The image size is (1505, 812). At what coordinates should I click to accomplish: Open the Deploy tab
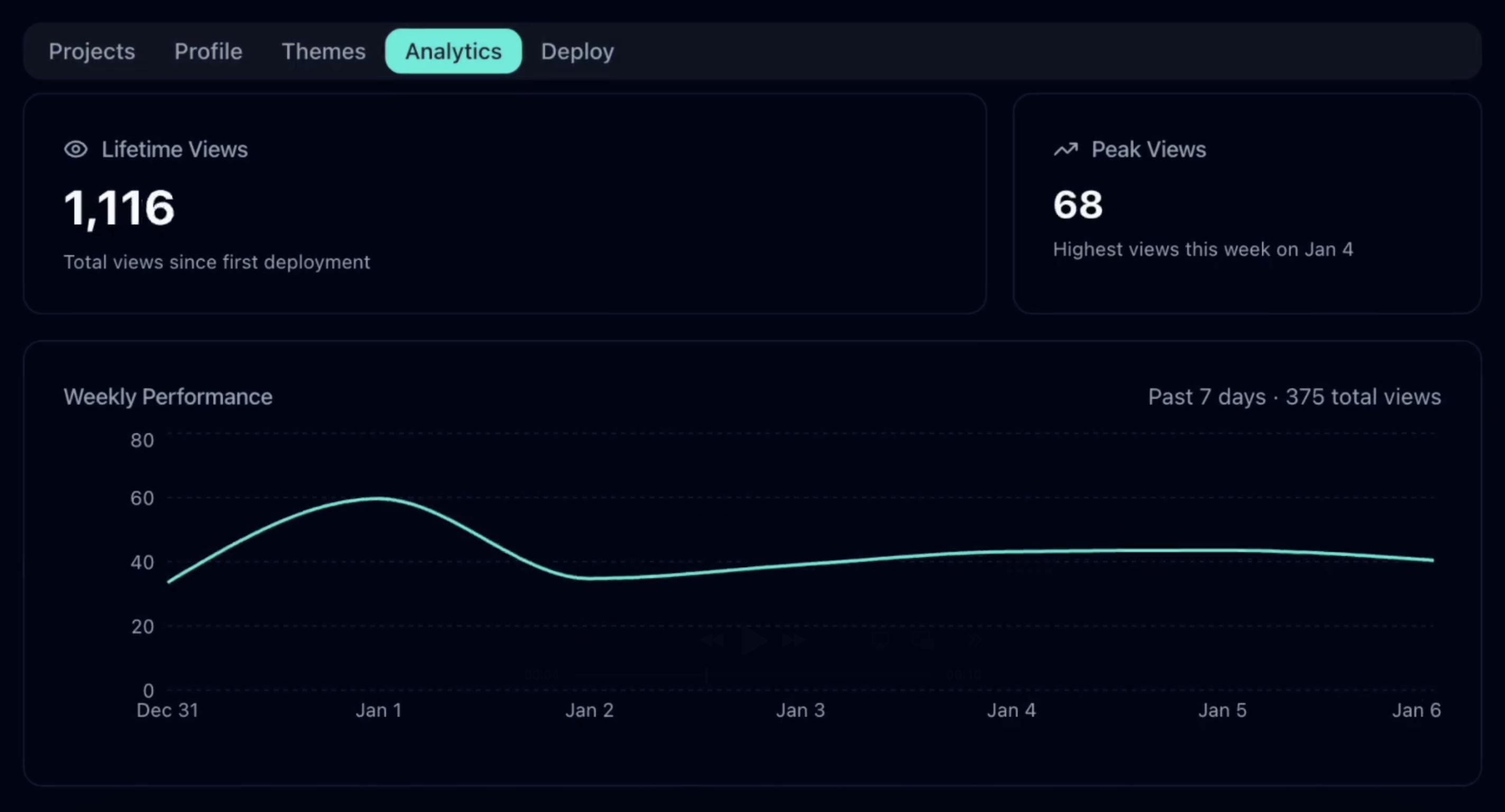coord(577,51)
